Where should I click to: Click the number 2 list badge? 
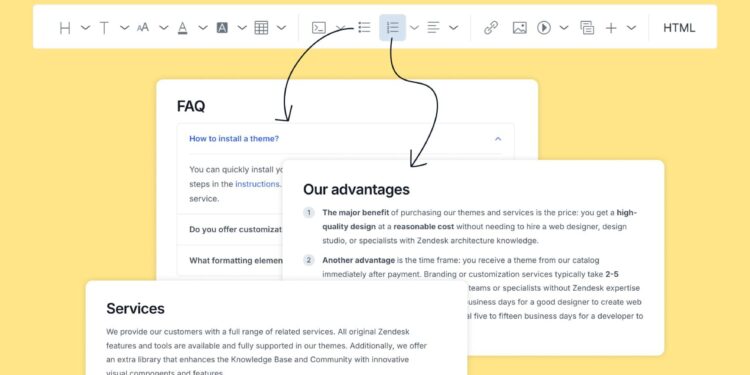[x=309, y=260]
